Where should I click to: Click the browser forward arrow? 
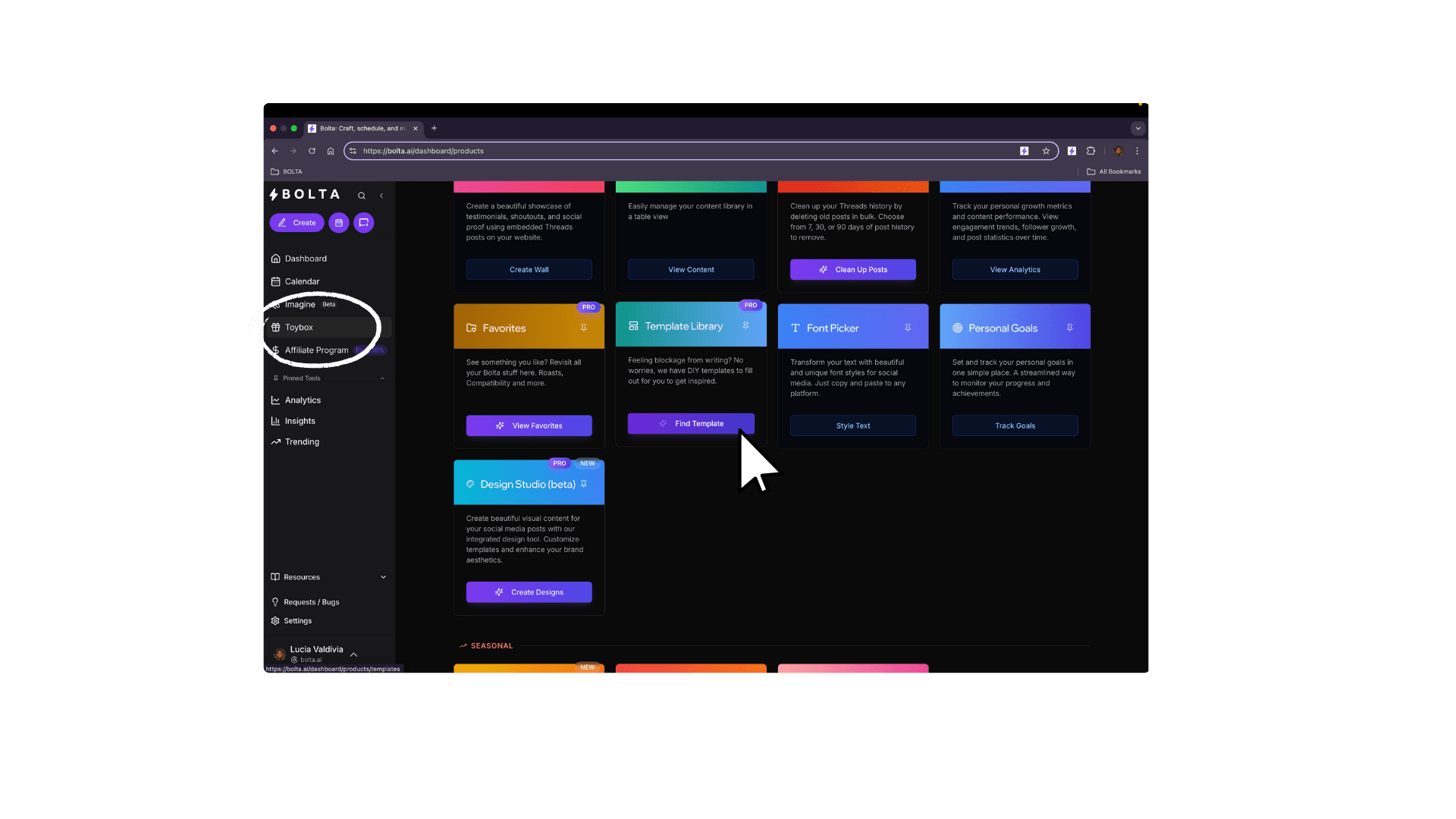click(x=293, y=151)
